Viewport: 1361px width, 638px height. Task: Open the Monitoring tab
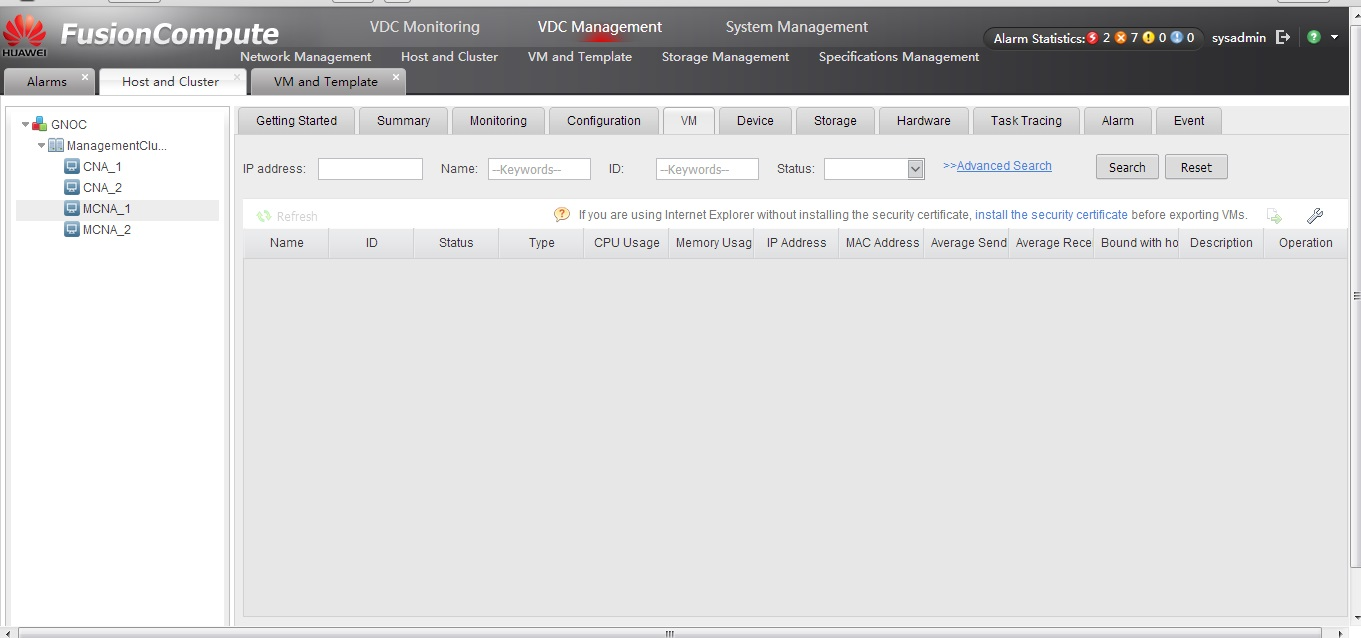pos(498,121)
